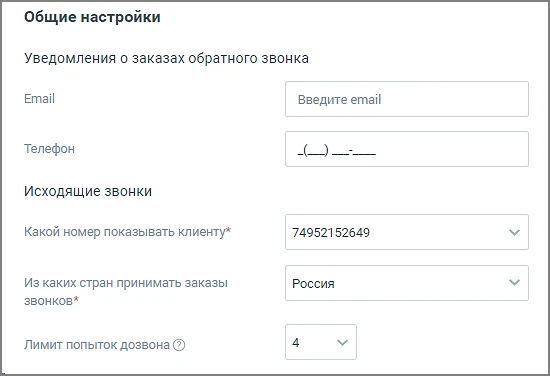This screenshot has width=550, height=376.
Task: Click the Email field label
Action: (39, 99)
